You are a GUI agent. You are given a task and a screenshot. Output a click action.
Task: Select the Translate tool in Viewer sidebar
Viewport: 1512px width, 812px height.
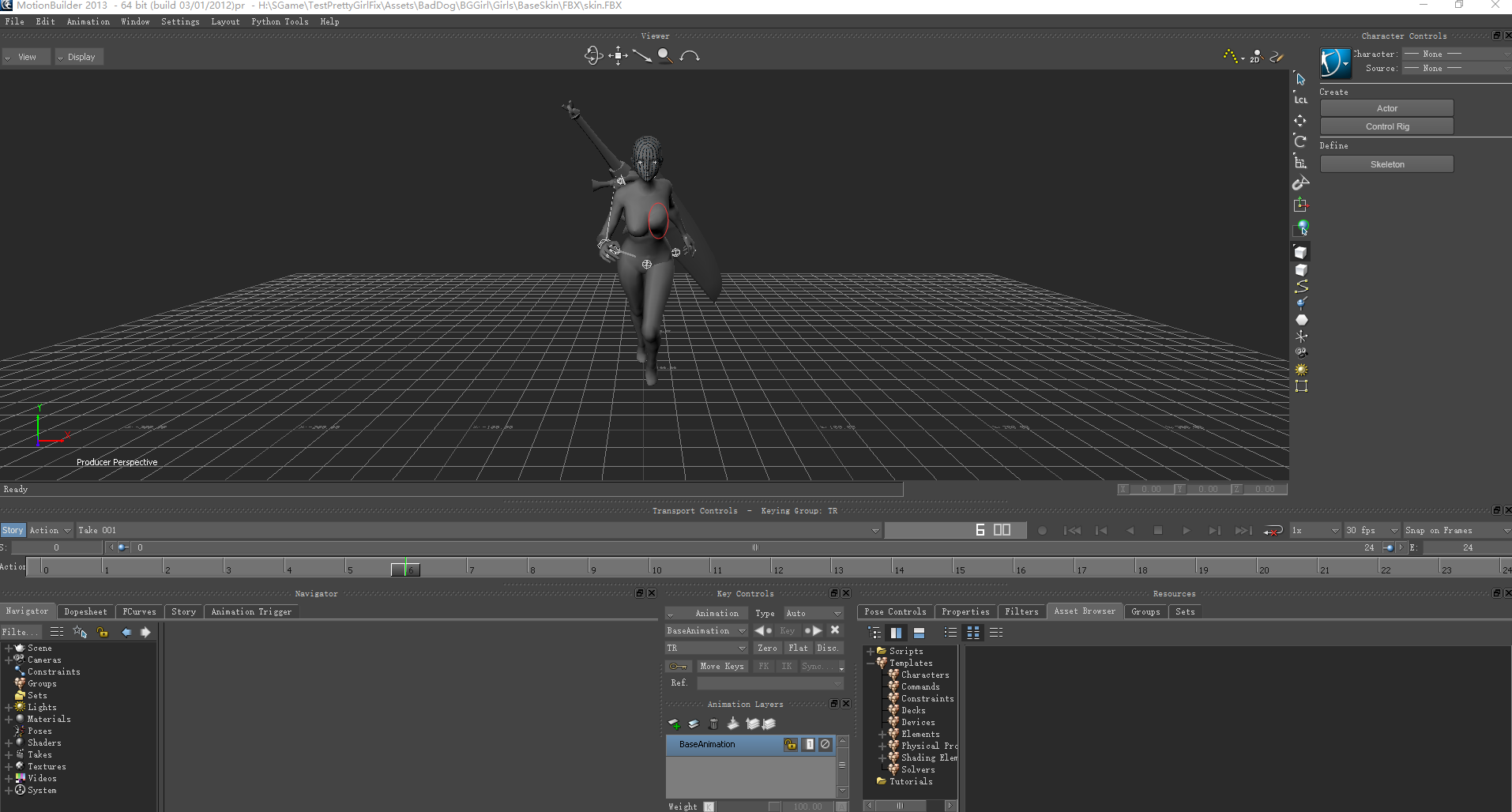(x=1300, y=120)
